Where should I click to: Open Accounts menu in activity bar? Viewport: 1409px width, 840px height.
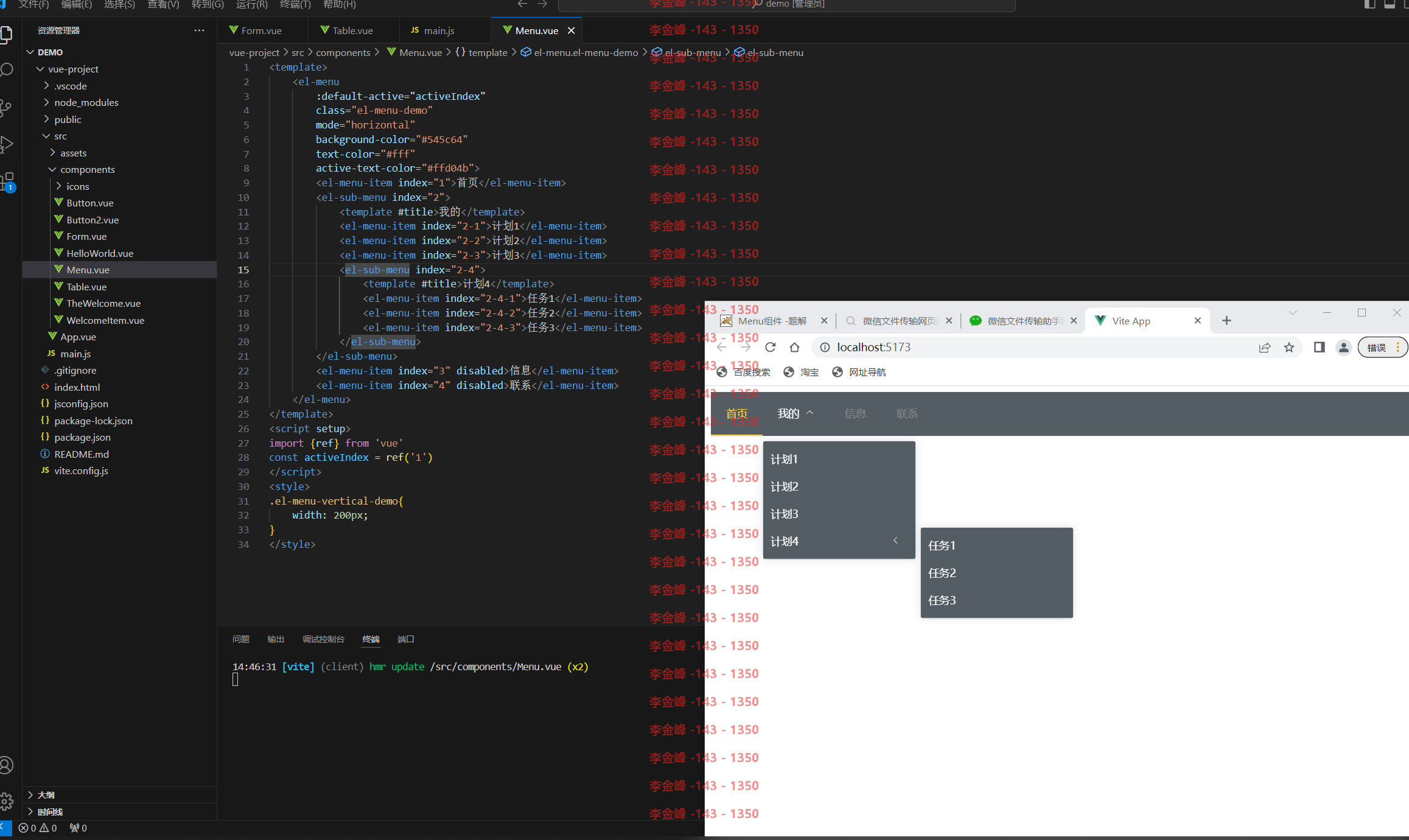pos(6,765)
